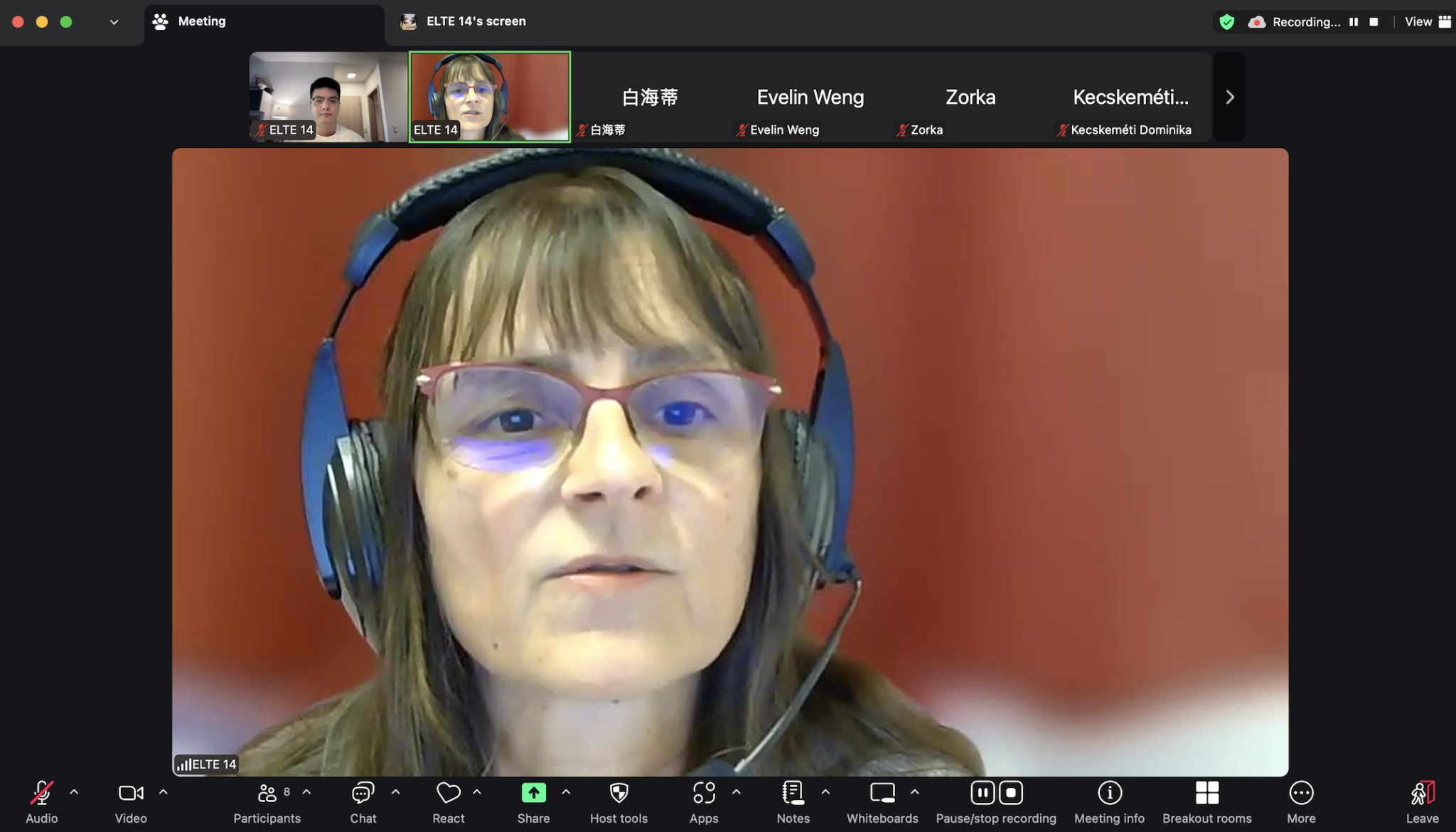Open the View layout button
1456x832 pixels.
pyautogui.click(x=1427, y=22)
